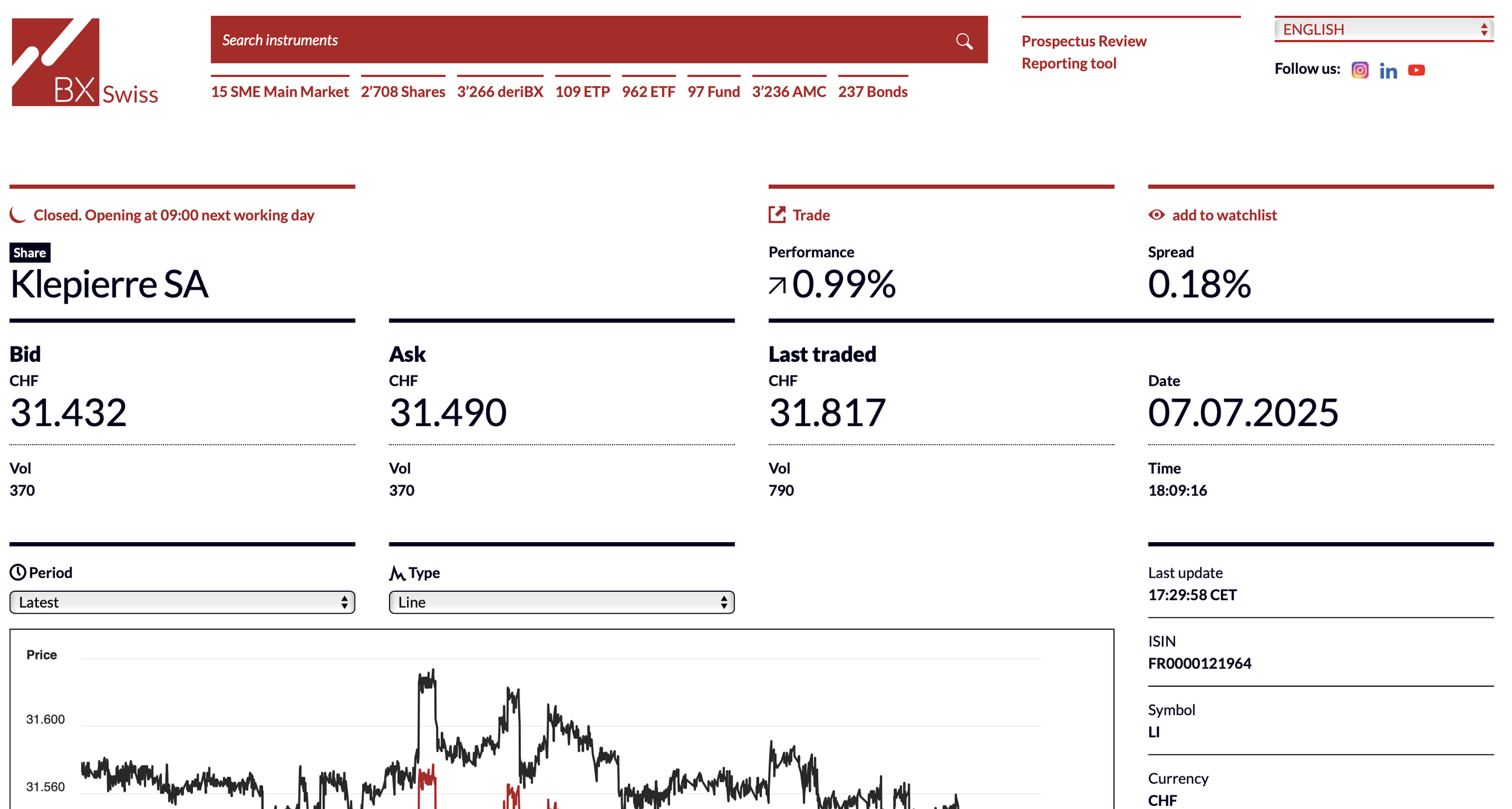Click the BX Swiss logo
Image resolution: width=1512 pixels, height=809 pixels.
(x=85, y=63)
